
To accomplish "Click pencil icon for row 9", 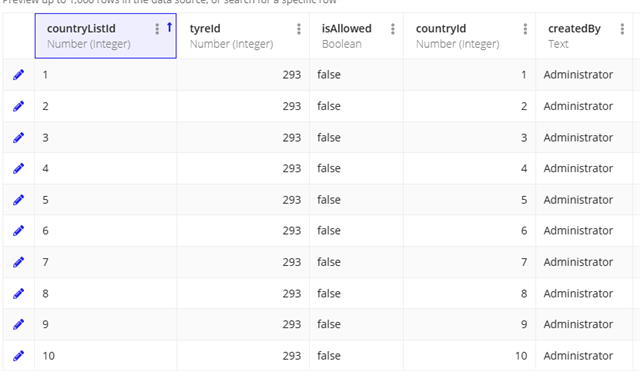I will pyautogui.click(x=18, y=324).
